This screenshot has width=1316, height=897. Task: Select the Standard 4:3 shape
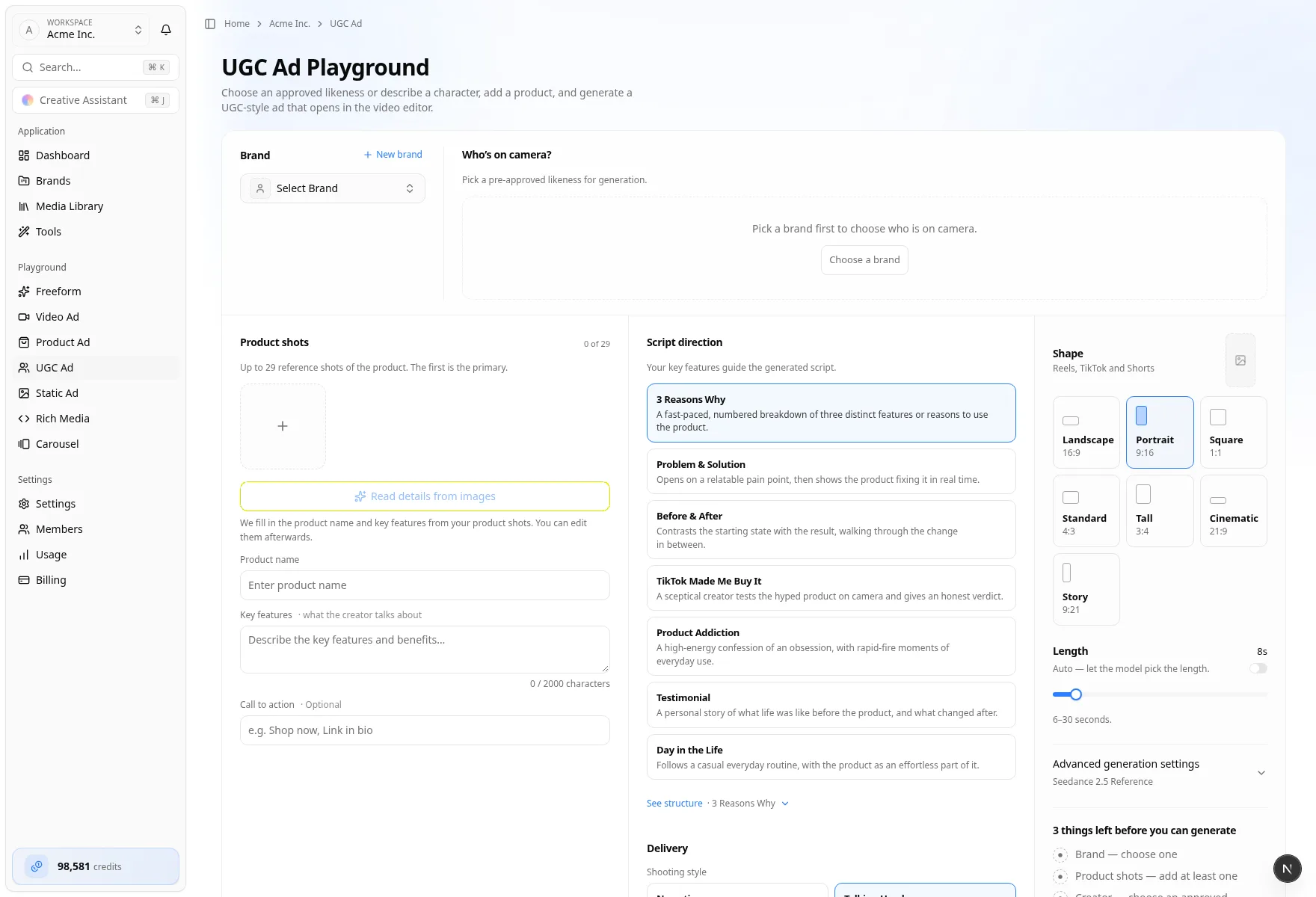pyautogui.click(x=1086, y=511)
